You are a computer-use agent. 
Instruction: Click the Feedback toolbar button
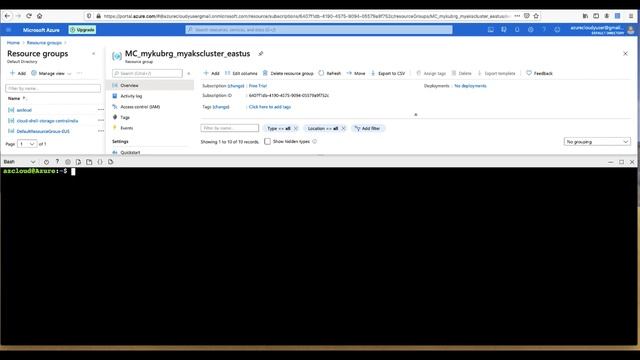coord(539,73)
